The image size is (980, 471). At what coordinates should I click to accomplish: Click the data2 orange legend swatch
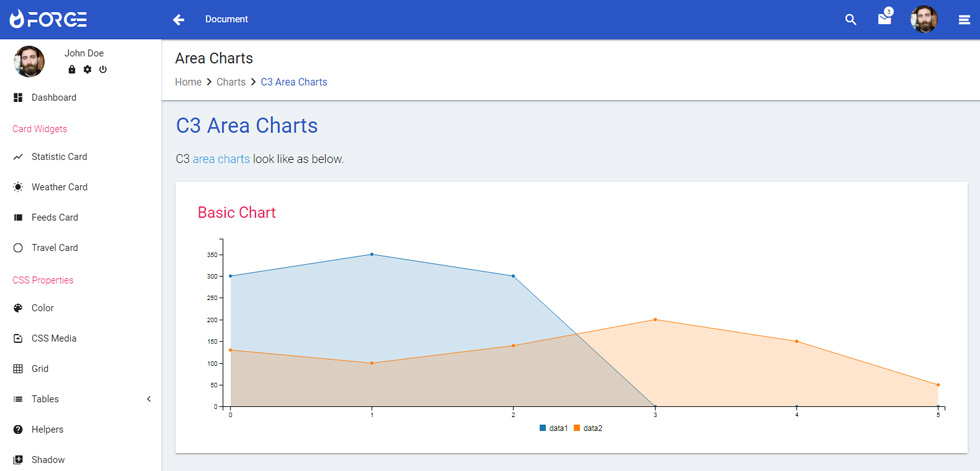click(577, 428)
